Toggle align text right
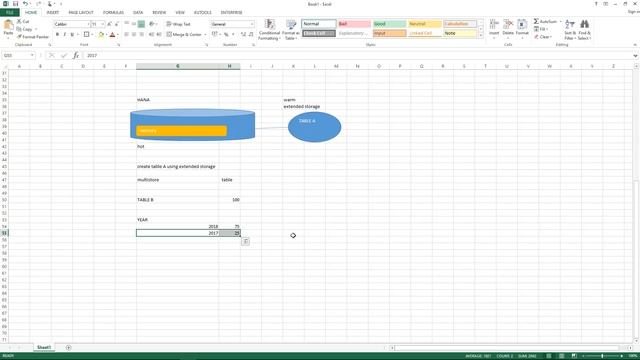Viewport: 640px width, 360px height. tap(141, 34)
